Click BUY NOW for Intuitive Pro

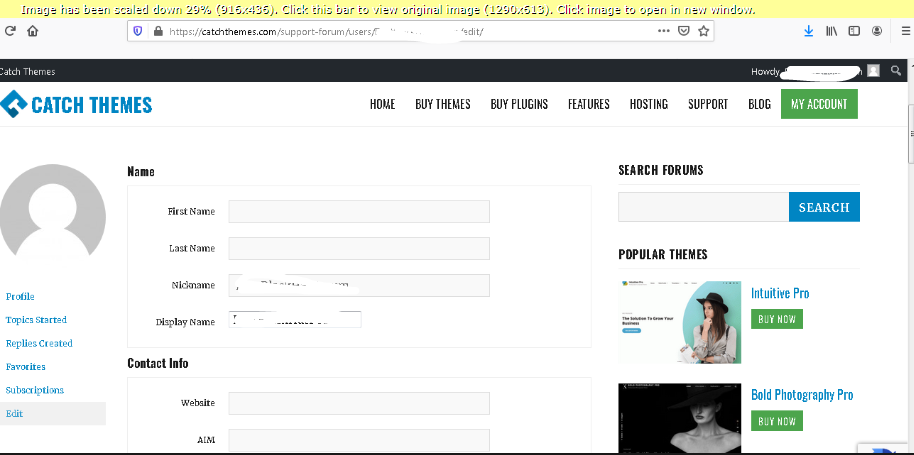(777, 319)
